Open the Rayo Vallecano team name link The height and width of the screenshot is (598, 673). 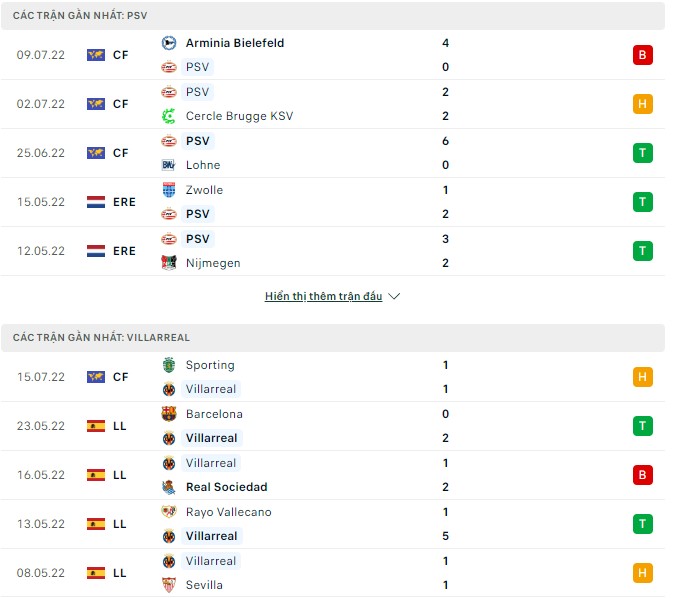[228, 512]
